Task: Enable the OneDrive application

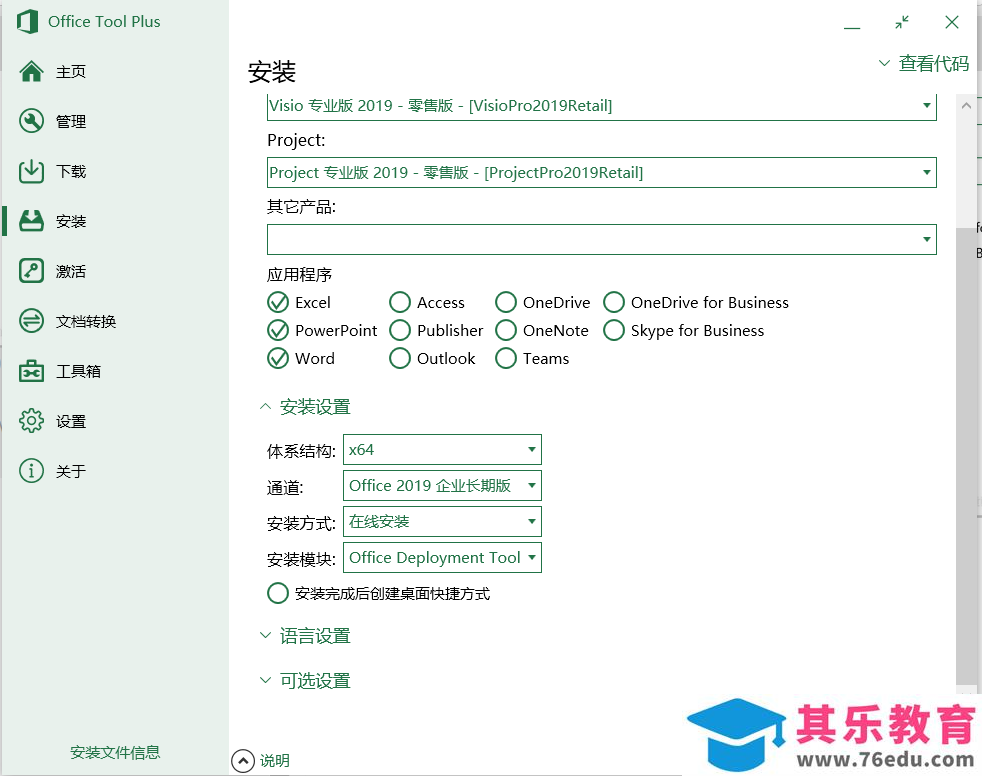Action: pyautogui.click(x=506, y=303)
